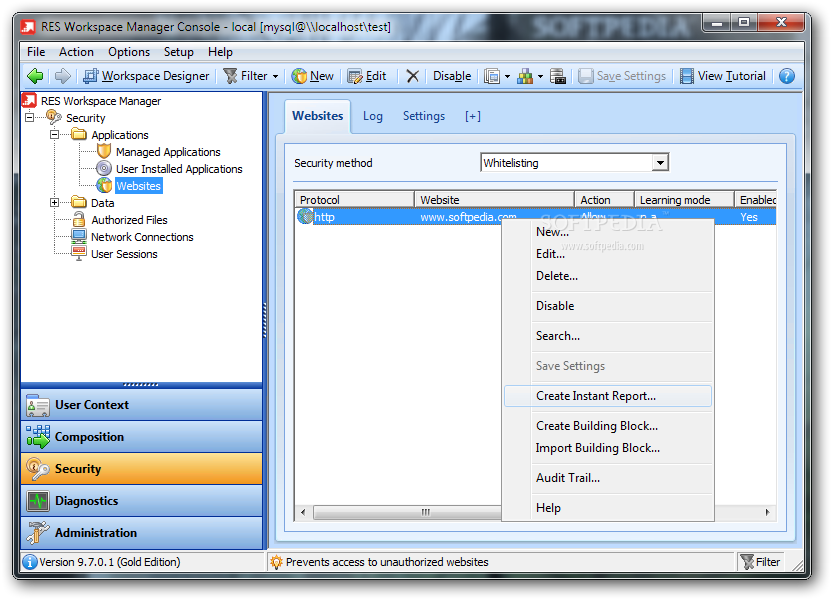Click the Administration tools icon

coord(38,533)
